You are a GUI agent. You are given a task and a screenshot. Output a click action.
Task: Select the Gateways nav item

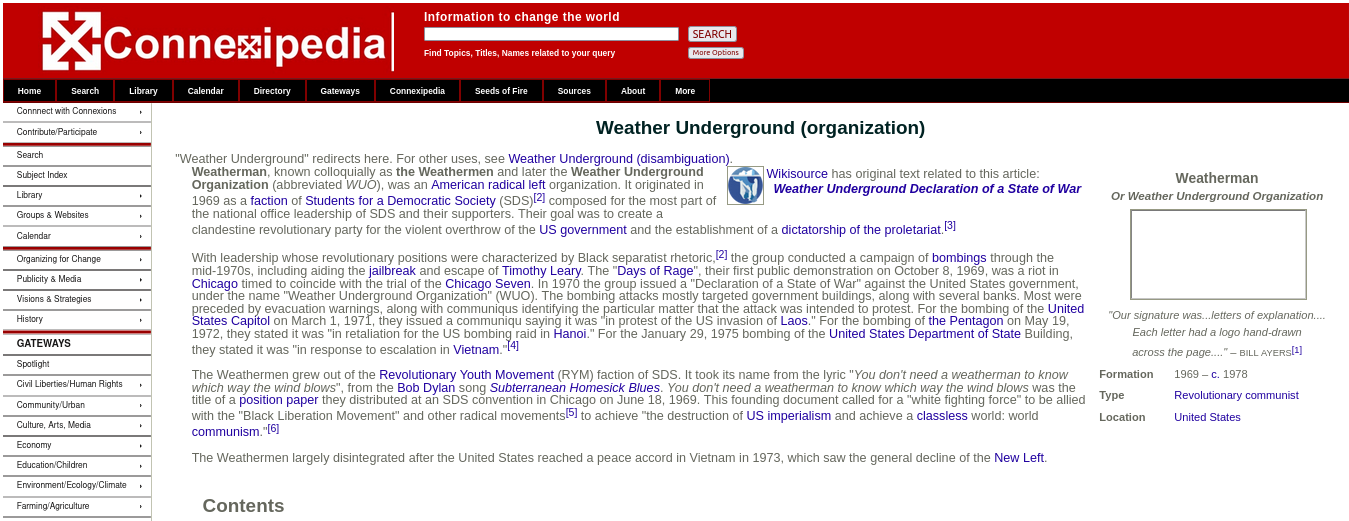[340, 91]
